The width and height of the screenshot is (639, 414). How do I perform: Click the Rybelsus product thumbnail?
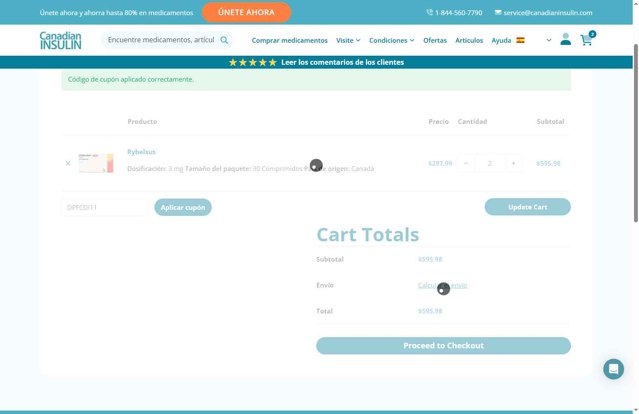pos(96,163)
